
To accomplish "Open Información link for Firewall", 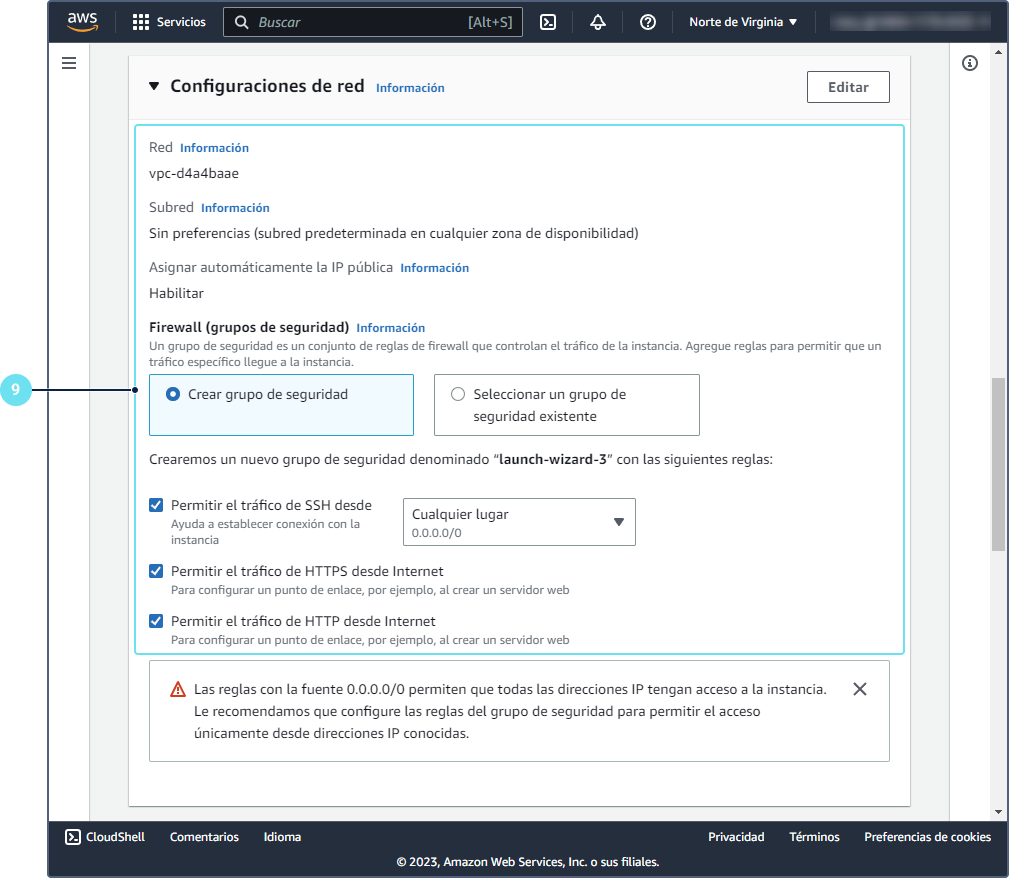I will pos(391,328).
